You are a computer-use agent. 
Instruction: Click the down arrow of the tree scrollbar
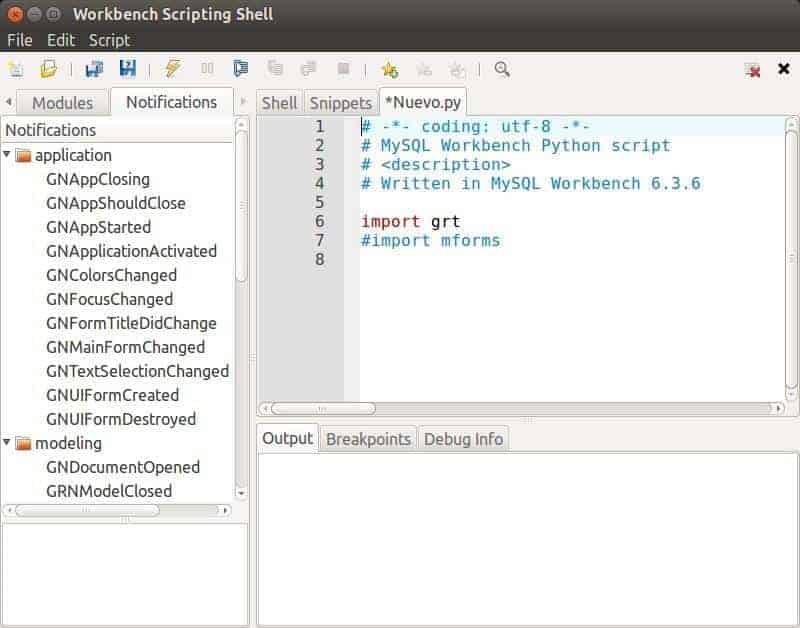(241, 493)
